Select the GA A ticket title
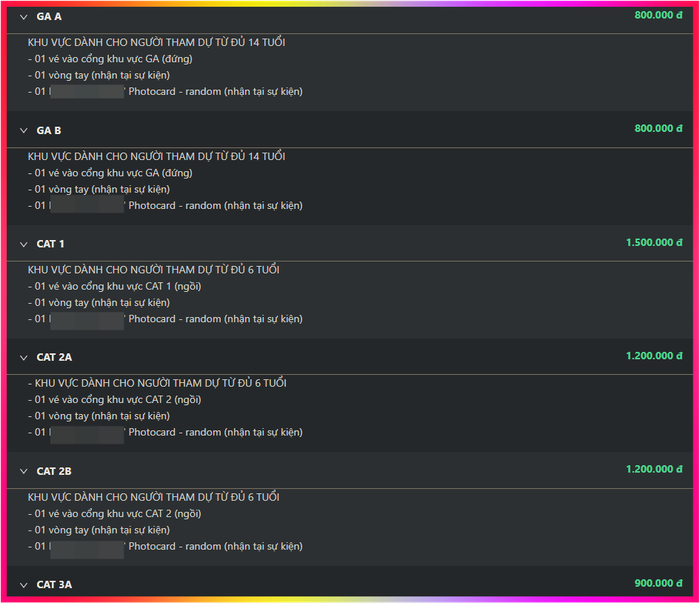Image resolution: width=700 pixels, height=603 pixels. coord(49,17)
